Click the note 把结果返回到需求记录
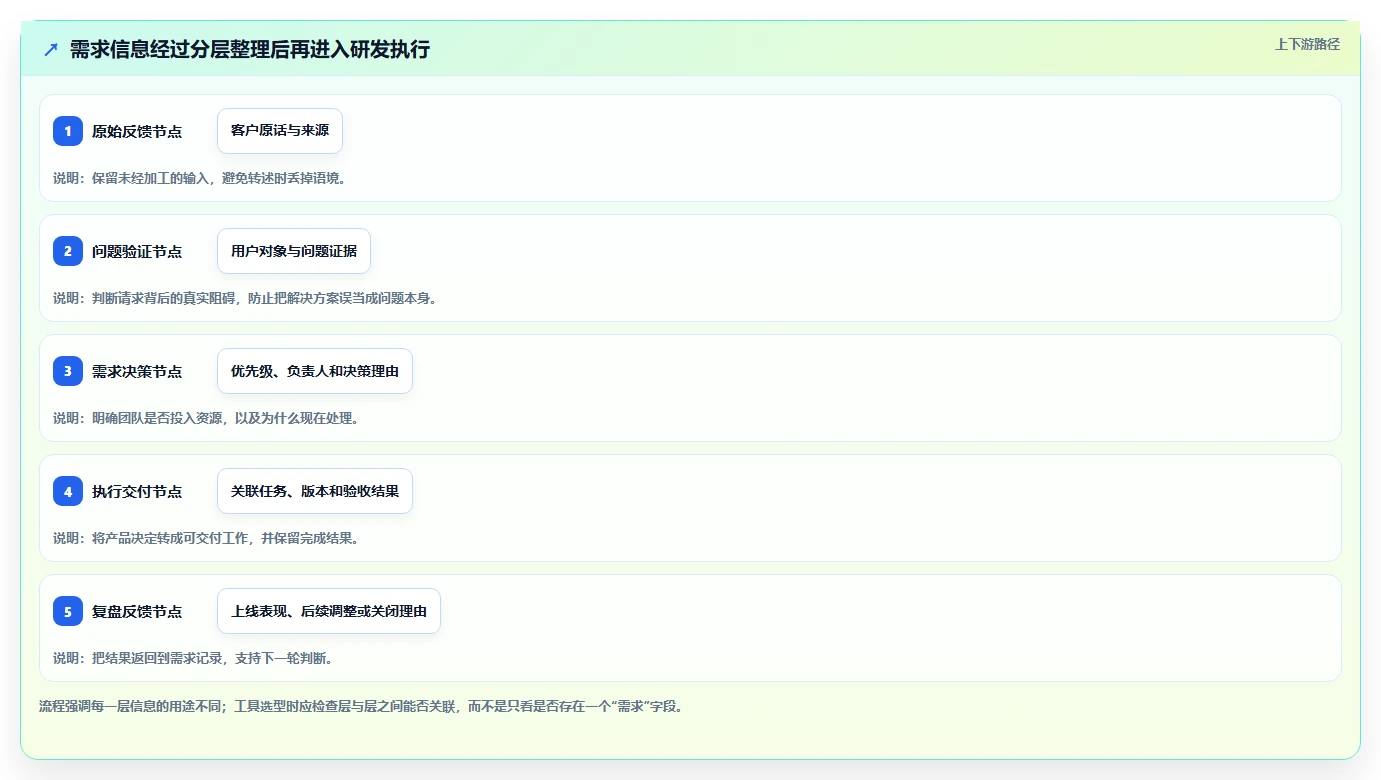 157,658
